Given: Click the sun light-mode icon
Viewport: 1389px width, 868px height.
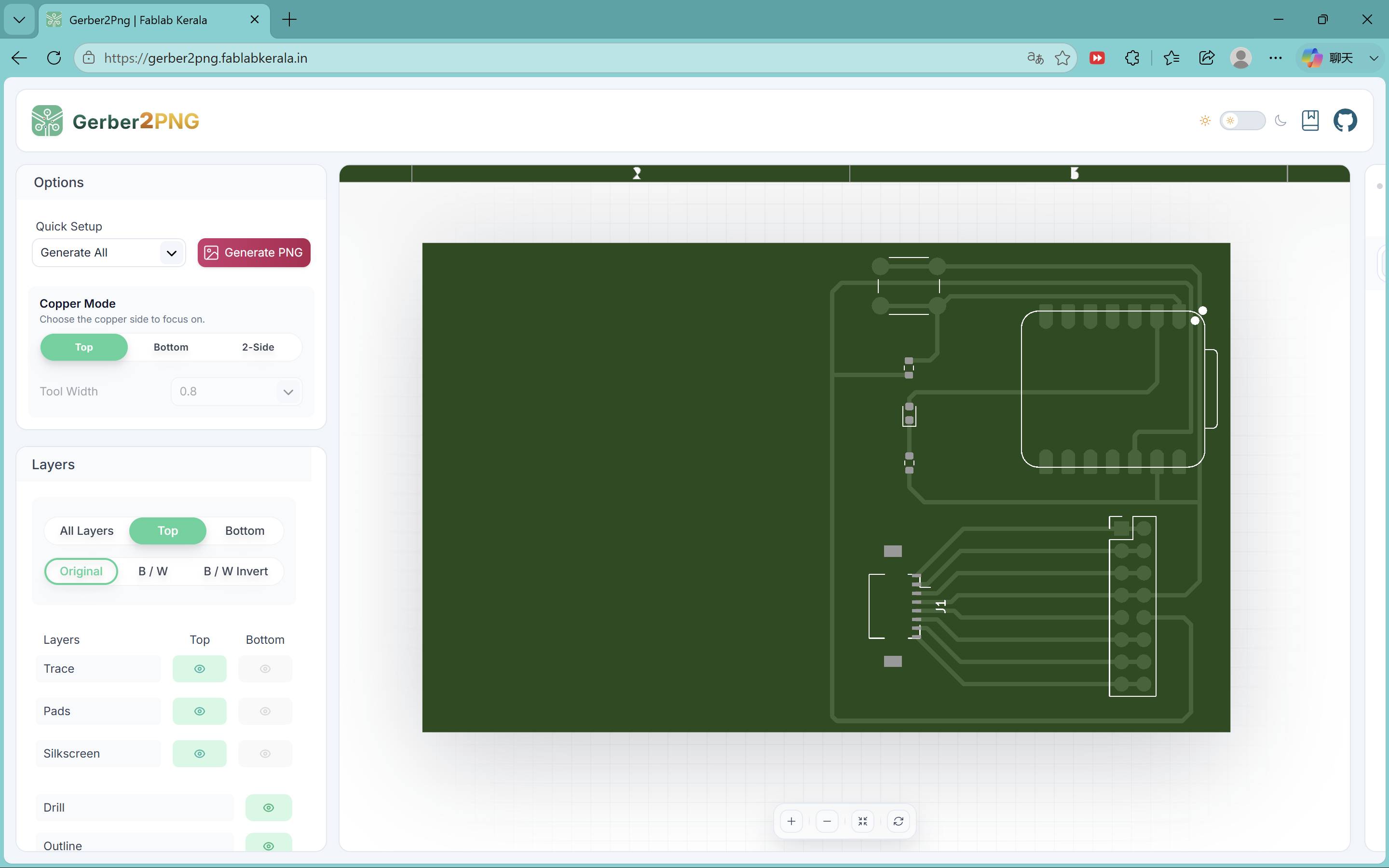Looking at the screenshot, I should coord(1205,121).
